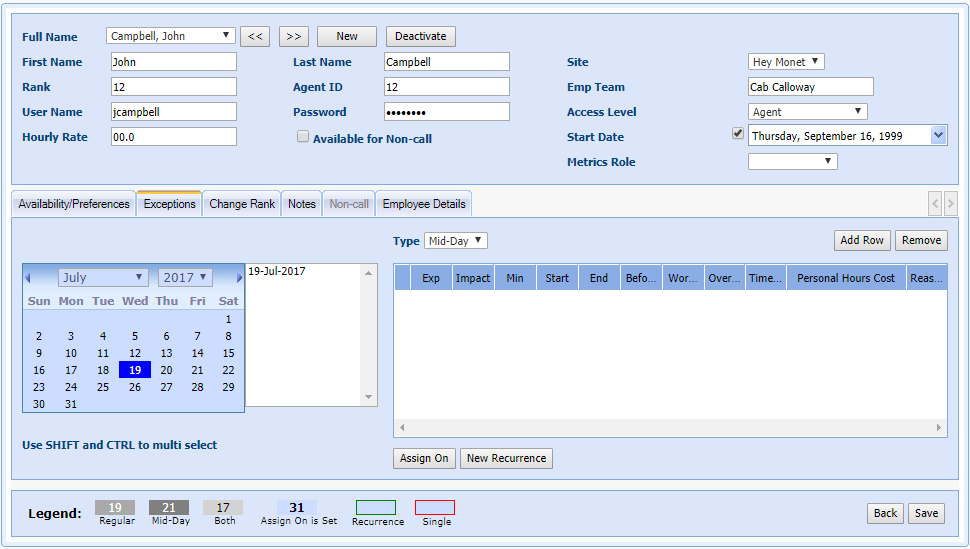
Task: Go to previous employee with << button
Action: (255, 37)
